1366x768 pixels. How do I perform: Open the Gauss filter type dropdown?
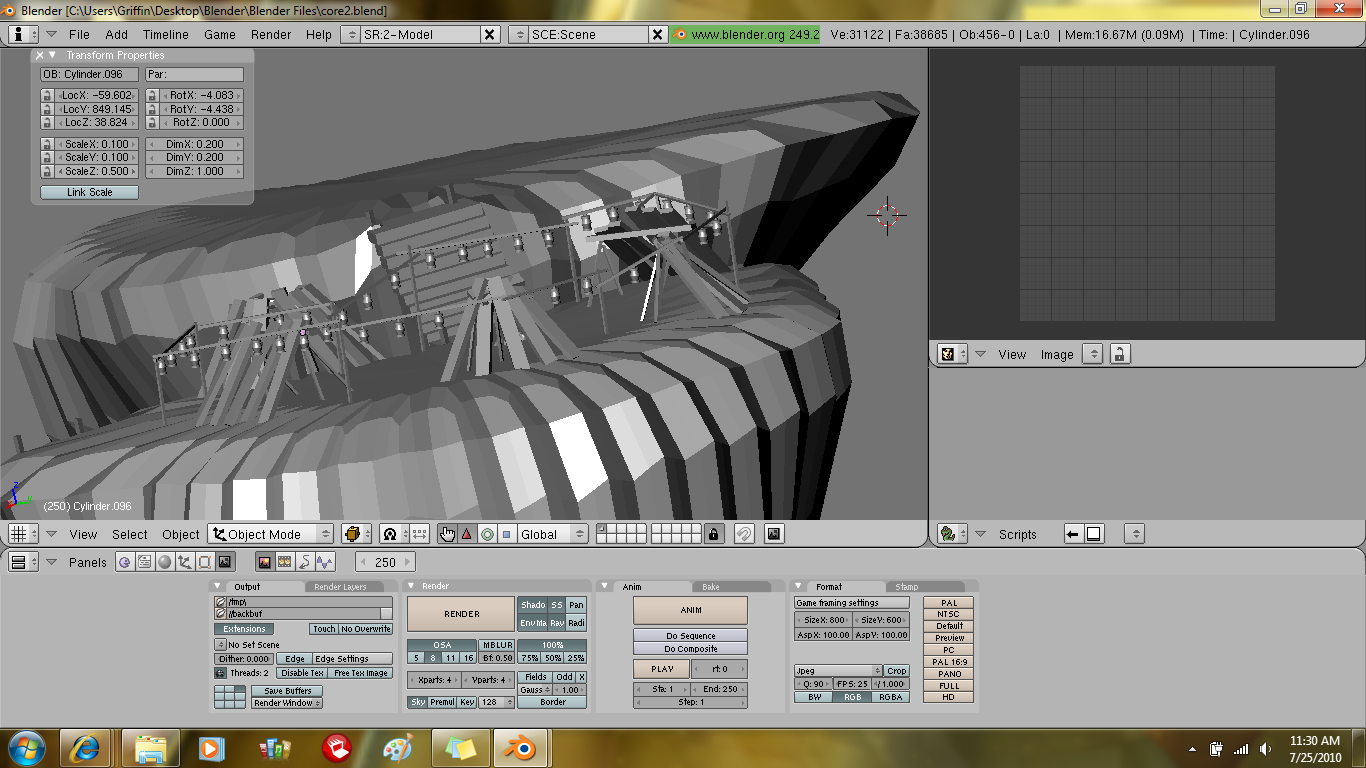click(x=535, y=690)
